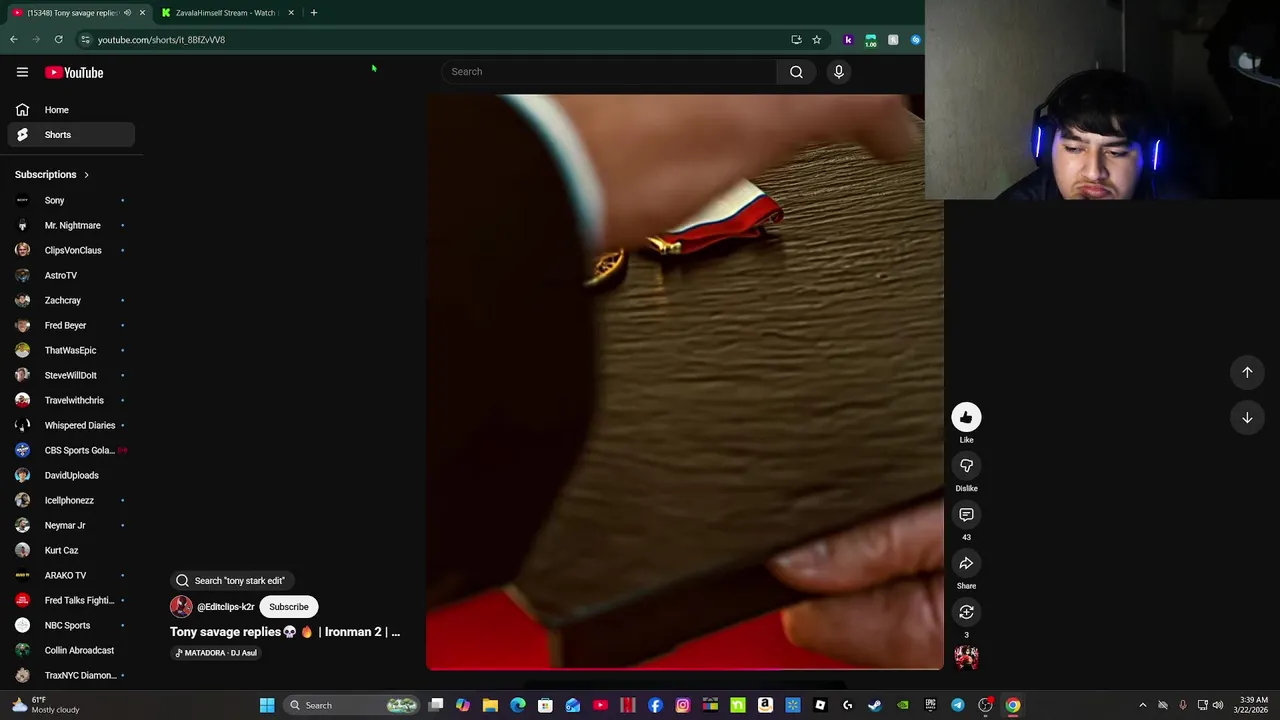Open MATADORA - DJ Asul sound link
The height and width of the screenshot is (720, 1280).
click(217, 653)
